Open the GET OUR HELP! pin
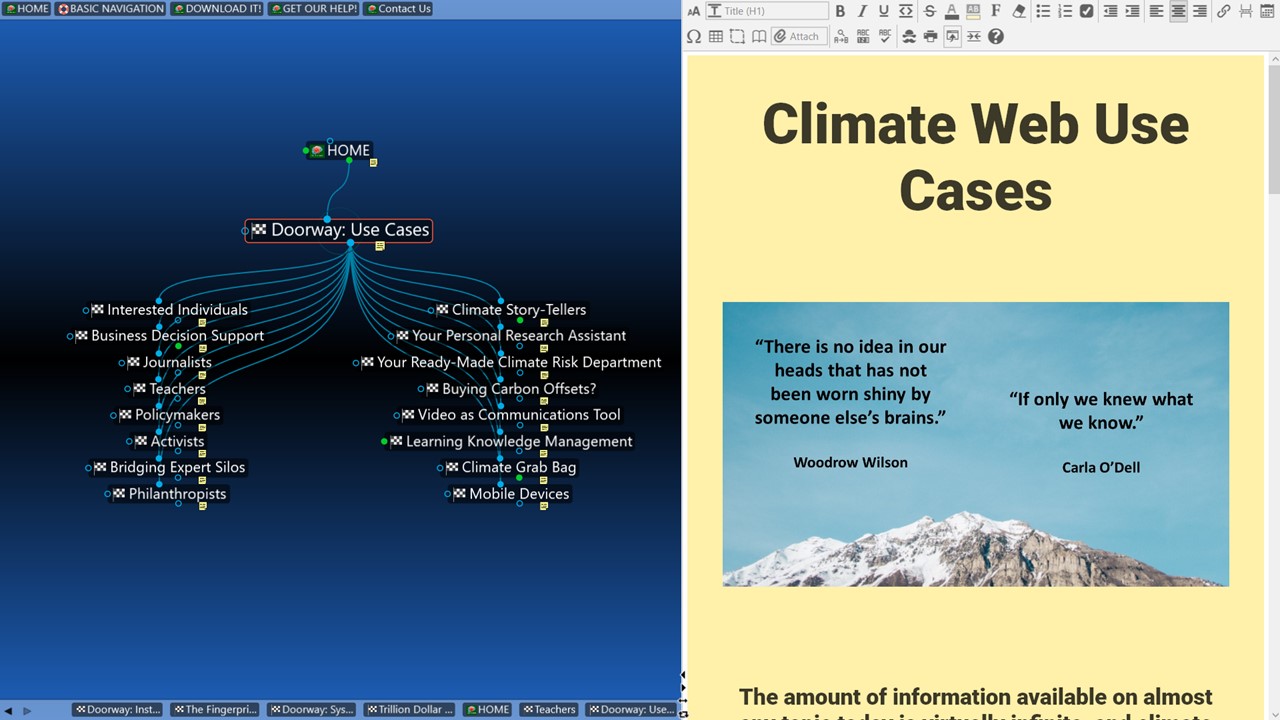The image size is (1280, 720). coord(313,9)
